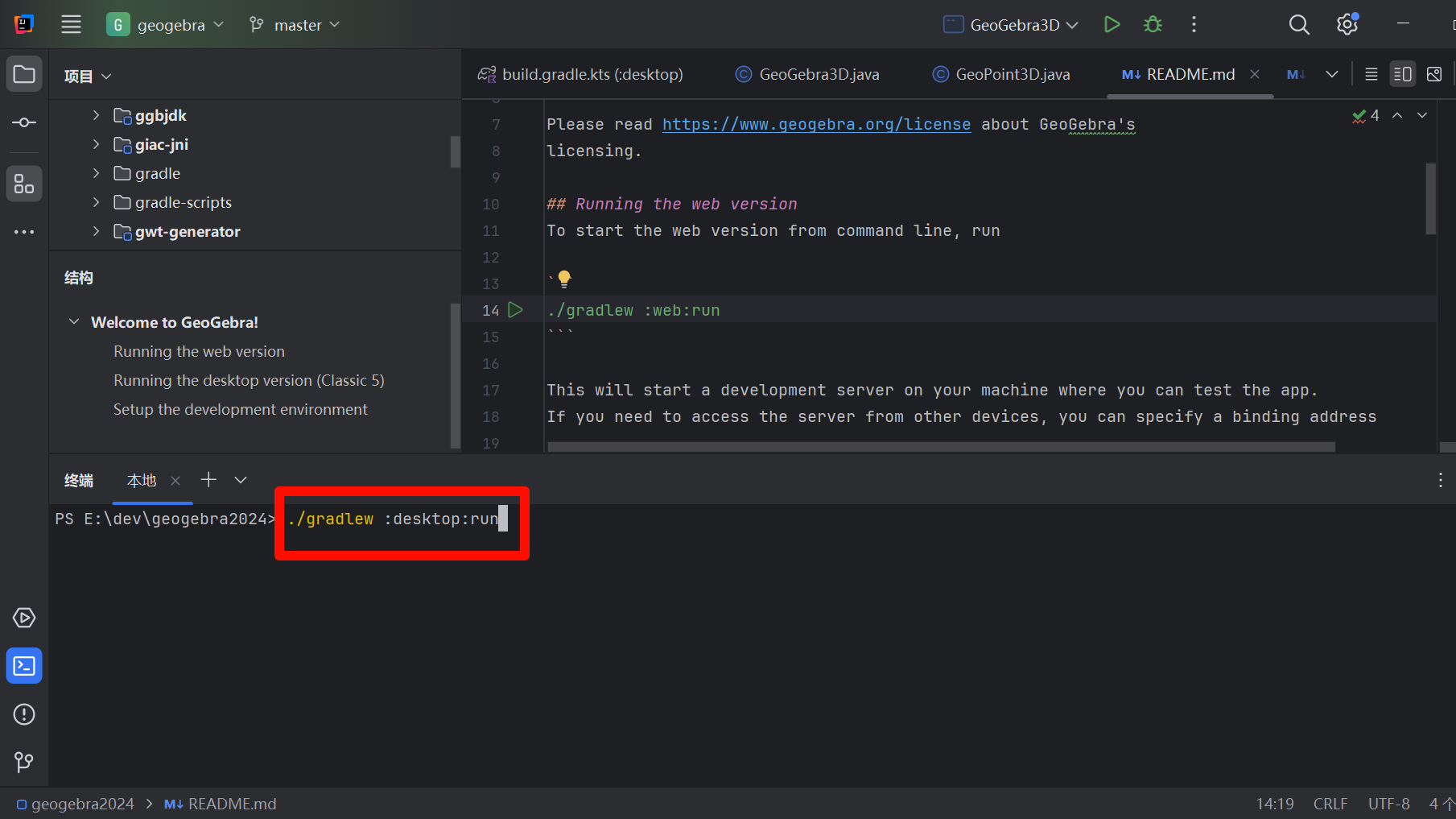This screenshot has width=1456, height=819.
Task: Open the main hamburger menu
Action: pyautogui.click(x=71, y=25)
